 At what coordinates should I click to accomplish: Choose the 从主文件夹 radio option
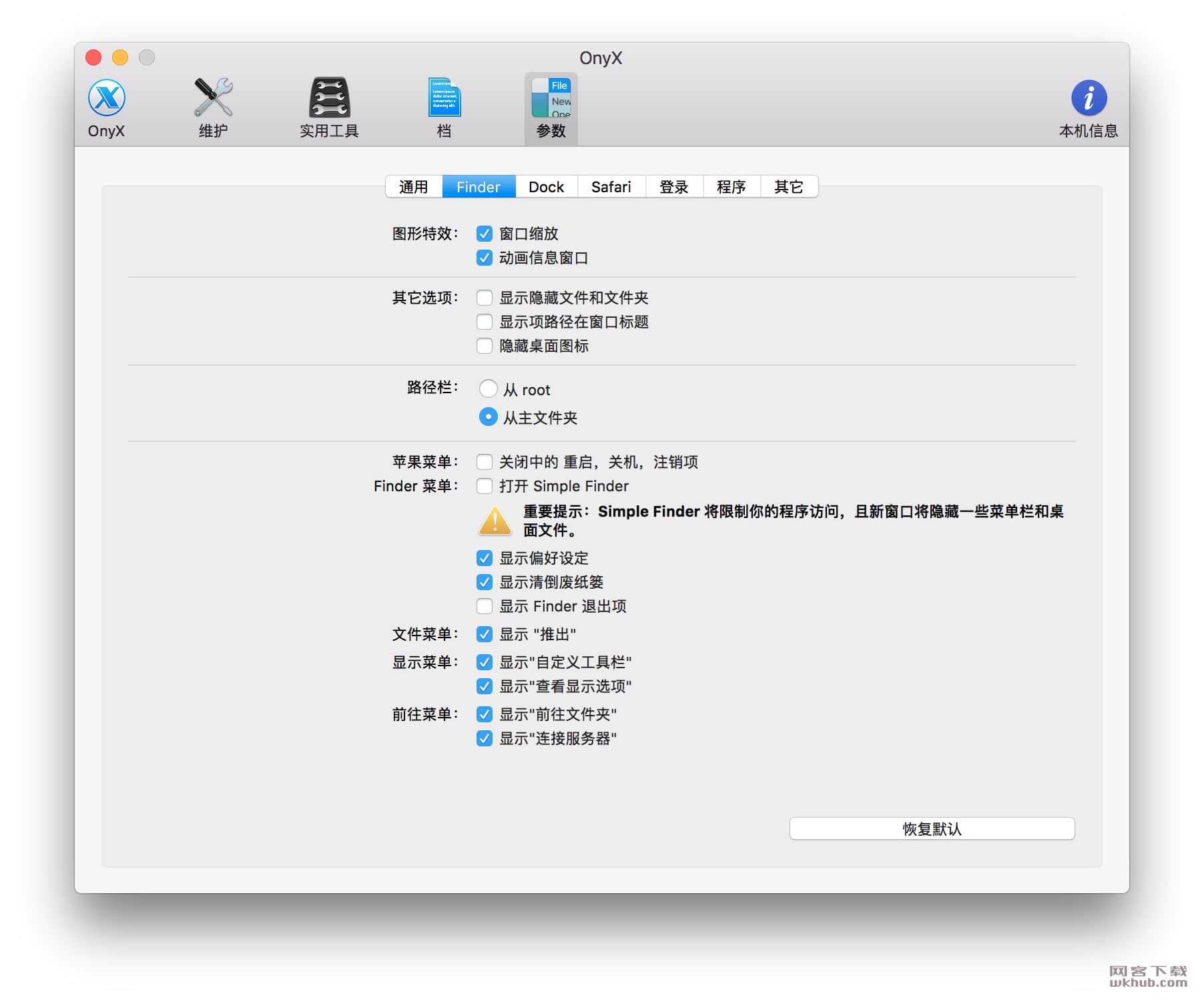point(489,417)
